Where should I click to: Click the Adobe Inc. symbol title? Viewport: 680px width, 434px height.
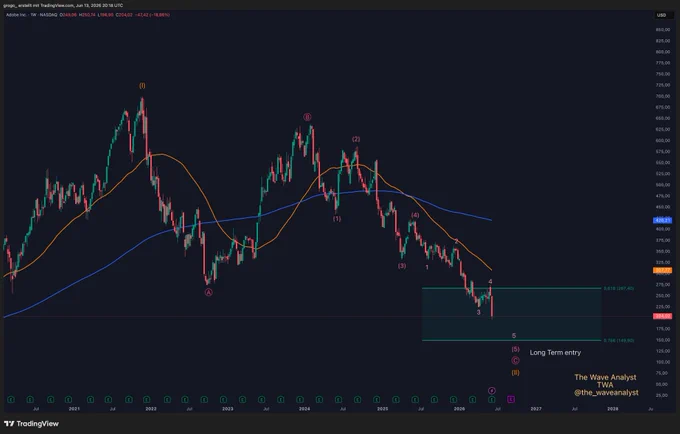tap(16, 15)
